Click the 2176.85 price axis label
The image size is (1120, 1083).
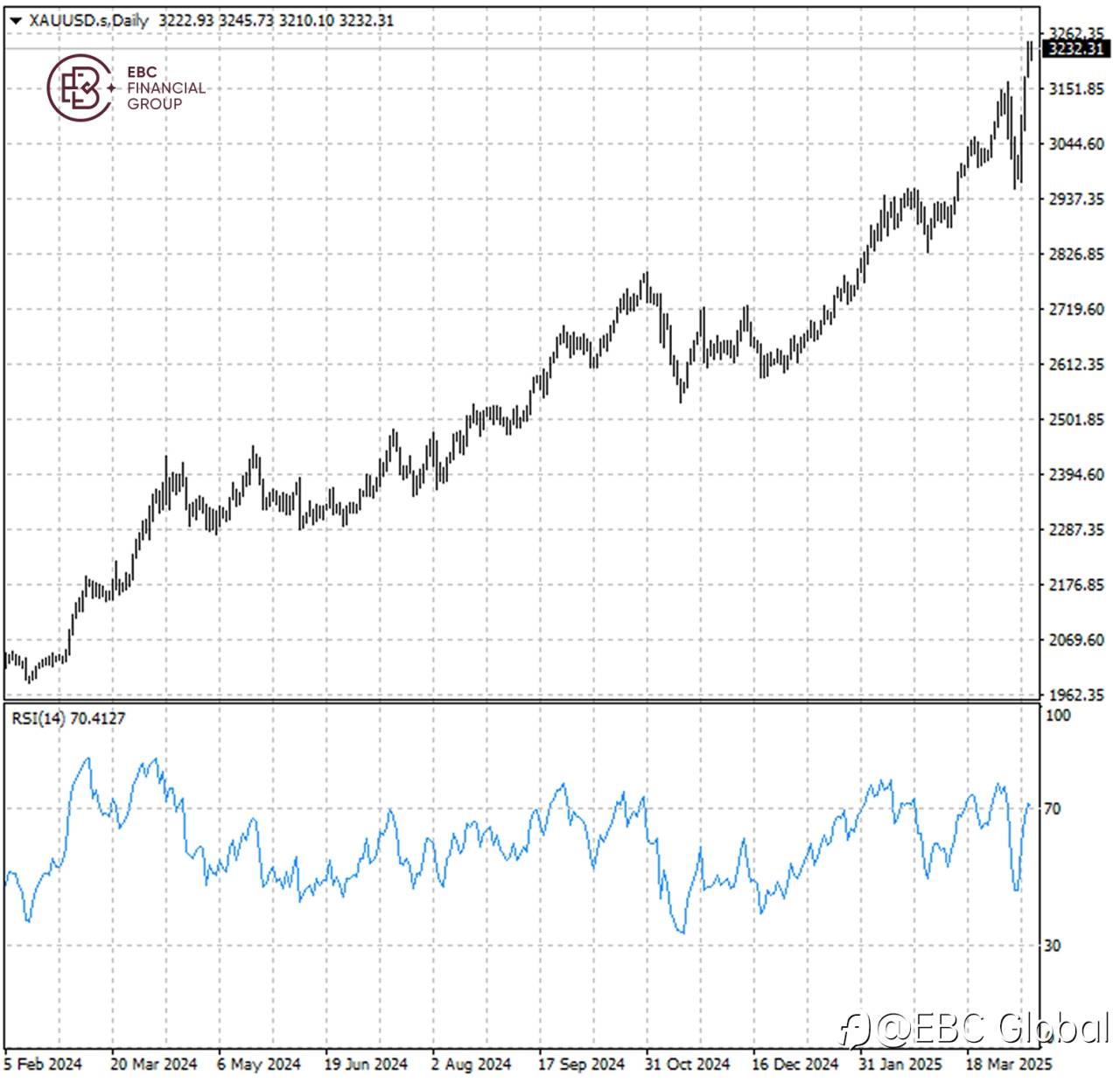pos(1076,584)
